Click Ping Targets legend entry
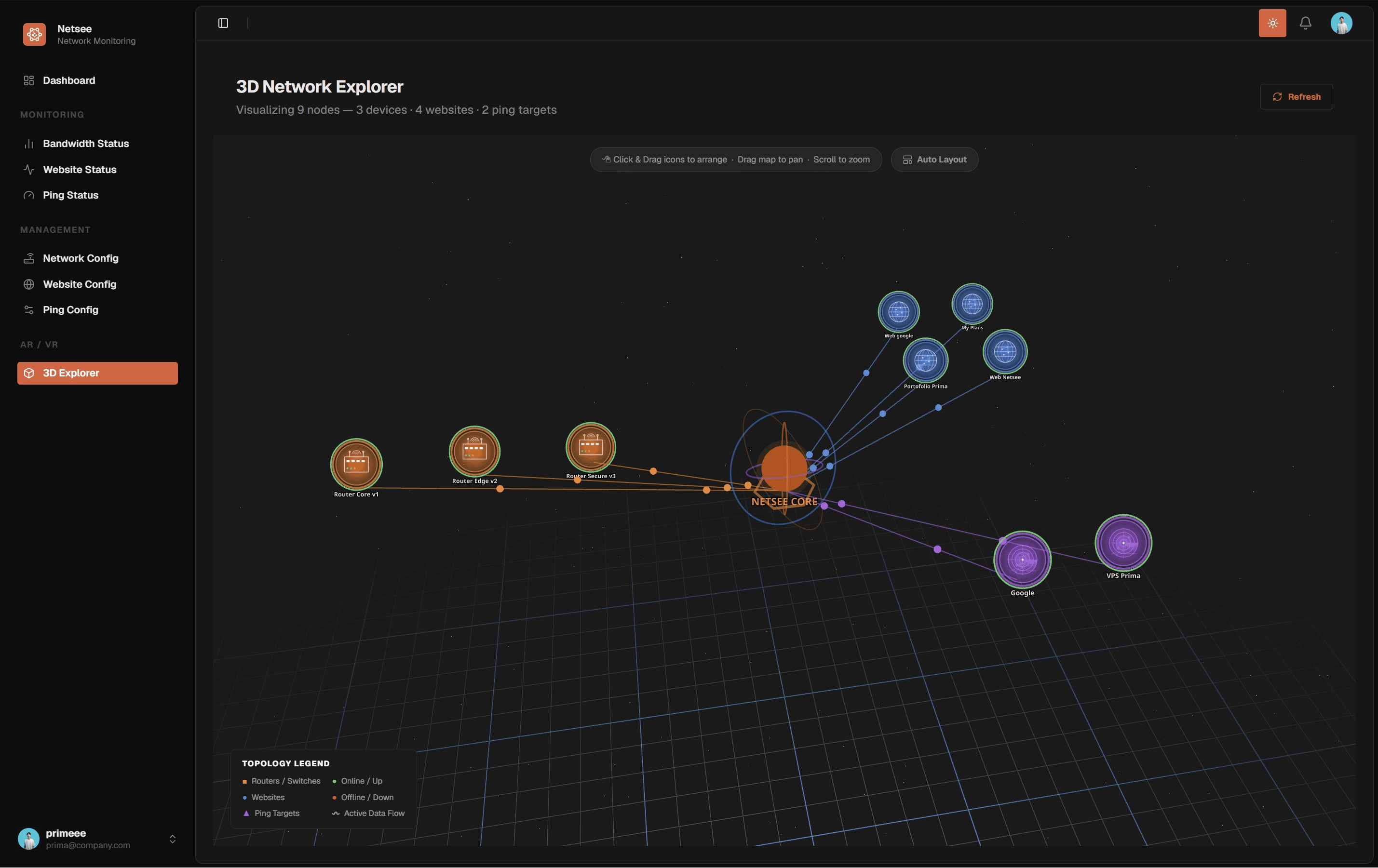 coord(270,813)
